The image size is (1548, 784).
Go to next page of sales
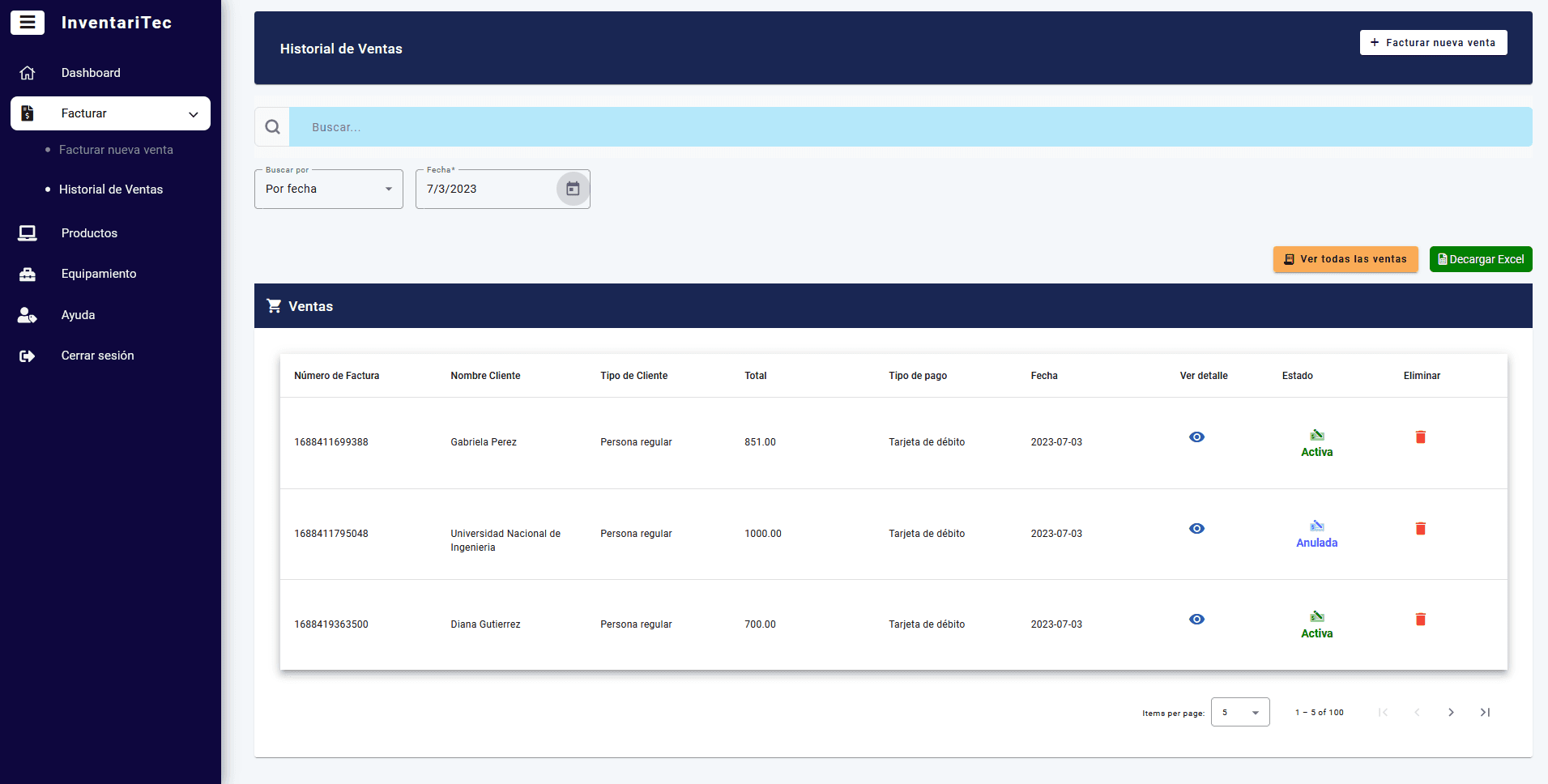[x=1451, y=713]
